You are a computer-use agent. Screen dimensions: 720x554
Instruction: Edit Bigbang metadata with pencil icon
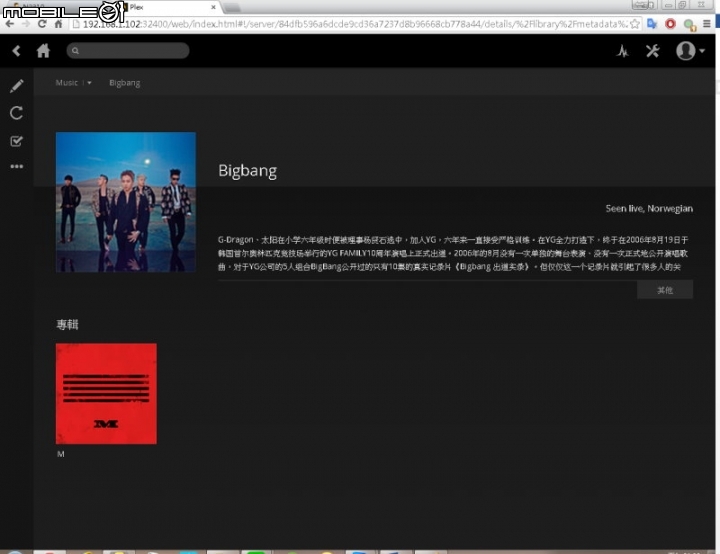pos(17,86)
